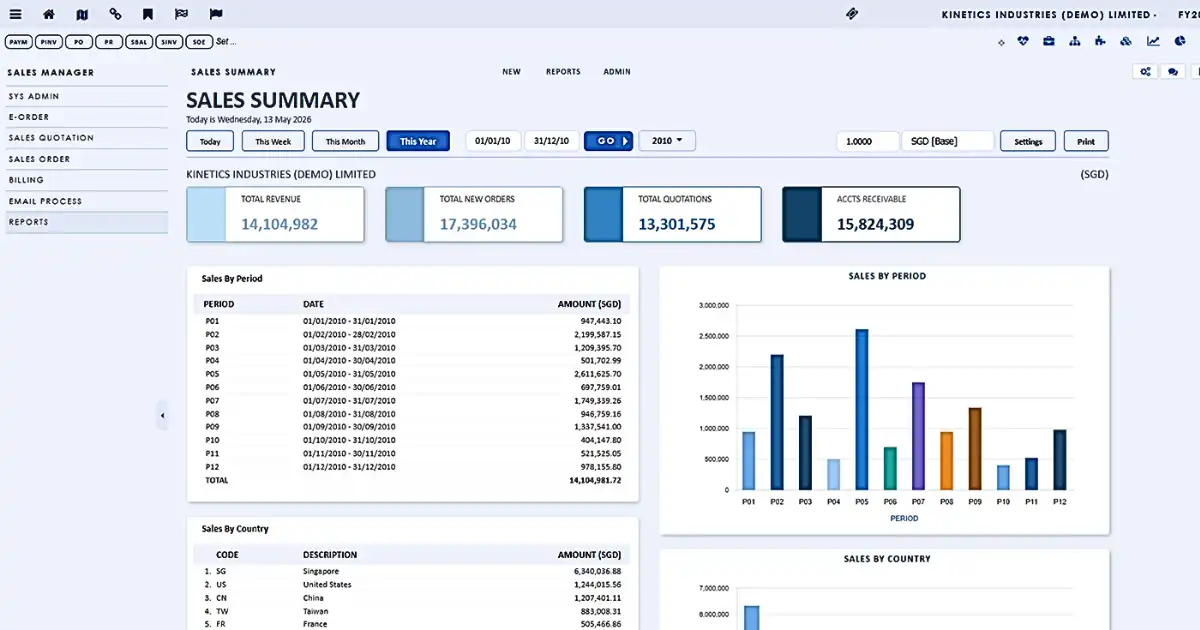
Task: Click the PINV shortcut pill
Action: pyautogui.click(x=48, y=42)
